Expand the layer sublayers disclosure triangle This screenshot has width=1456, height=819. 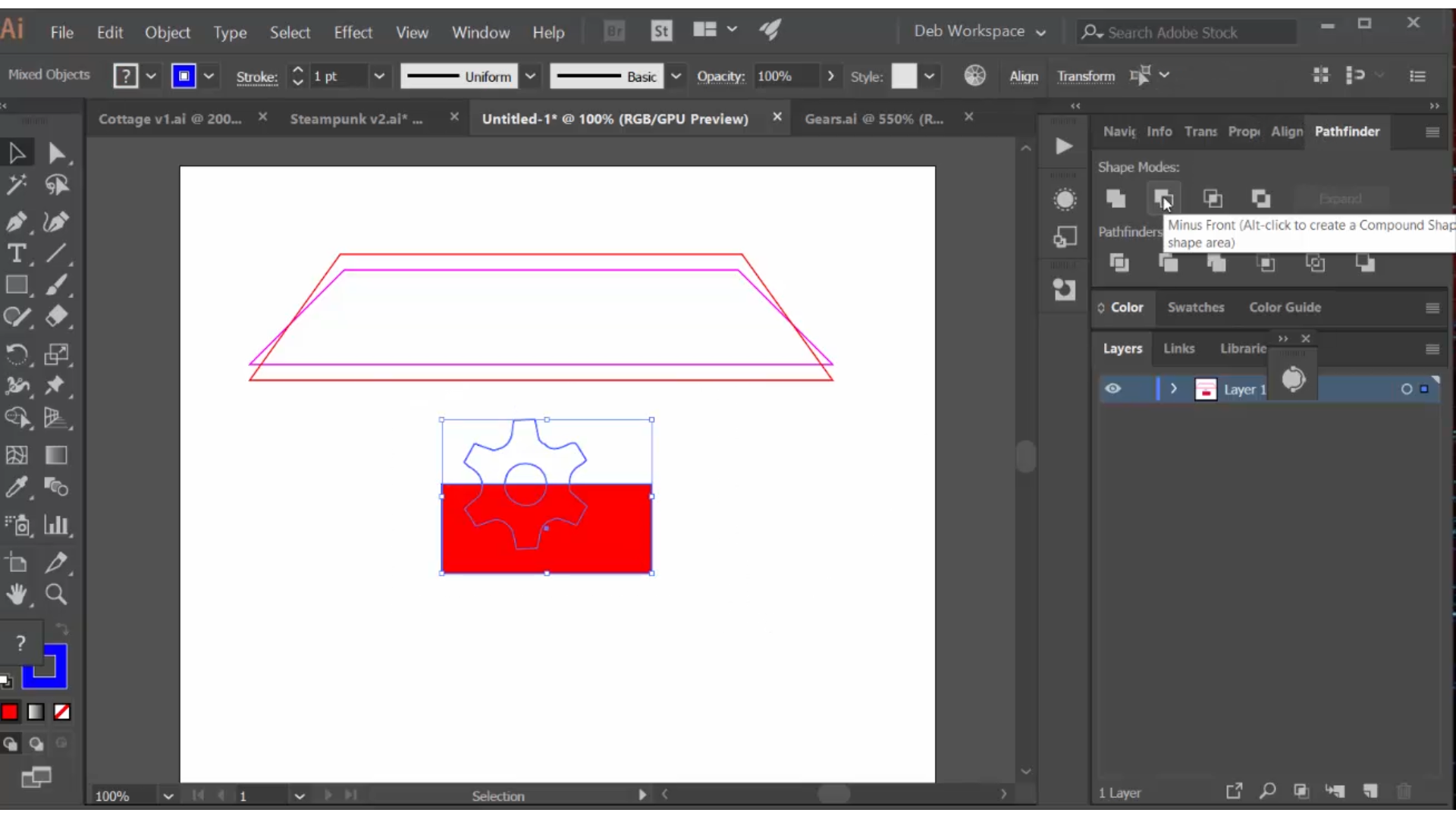(x=1173, y=389)
